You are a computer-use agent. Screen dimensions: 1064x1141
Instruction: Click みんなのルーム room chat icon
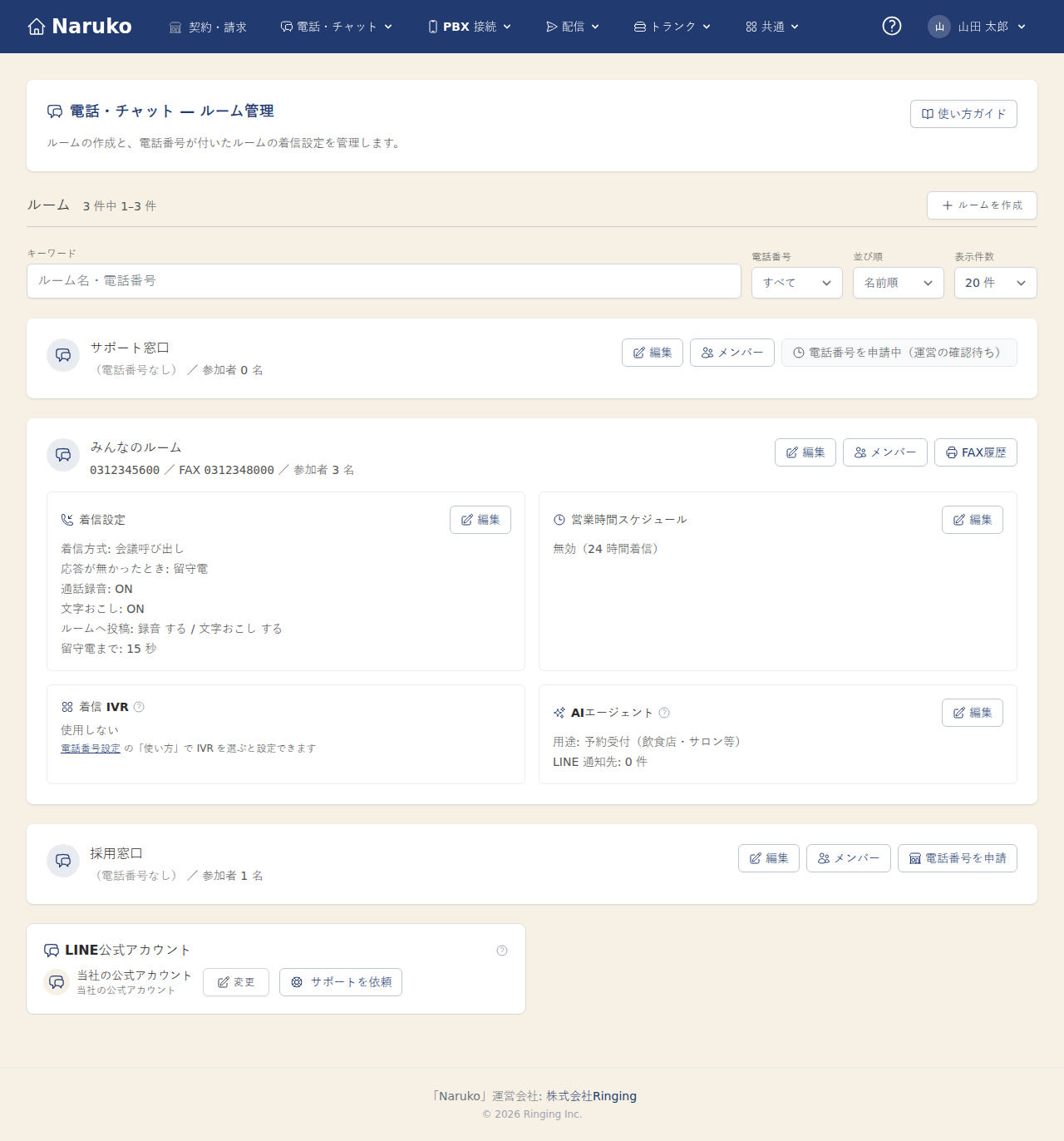pos(63,455)
